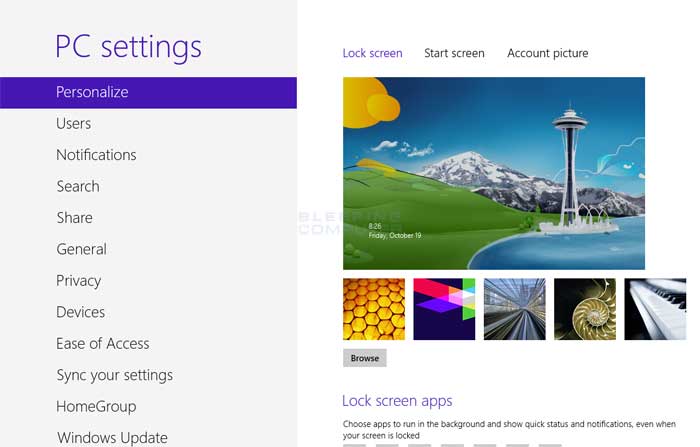
Task: Navigate to Privacy settings
Action: click(x=79, y=281)
